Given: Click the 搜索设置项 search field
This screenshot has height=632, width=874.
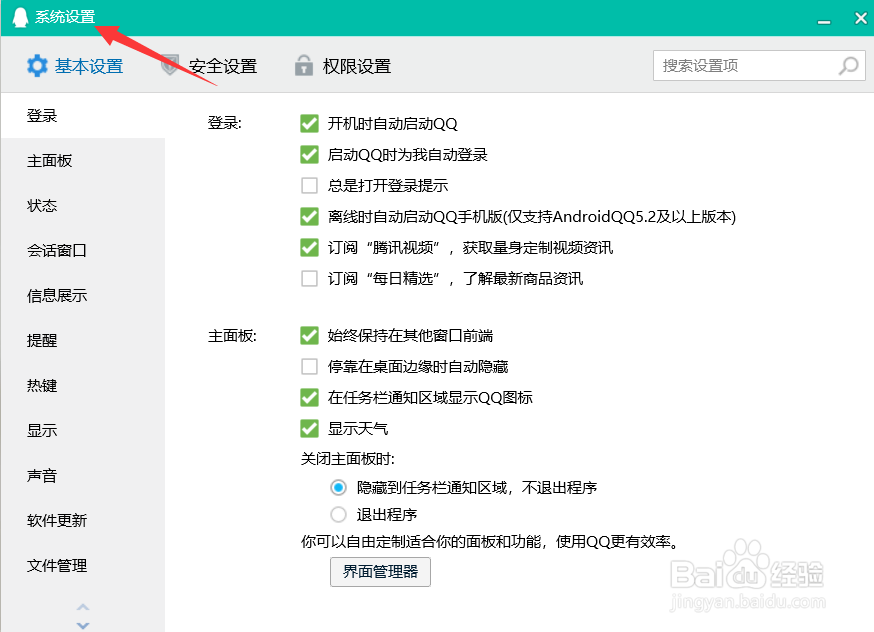Looking at the screenshot, I should point(759,66).
